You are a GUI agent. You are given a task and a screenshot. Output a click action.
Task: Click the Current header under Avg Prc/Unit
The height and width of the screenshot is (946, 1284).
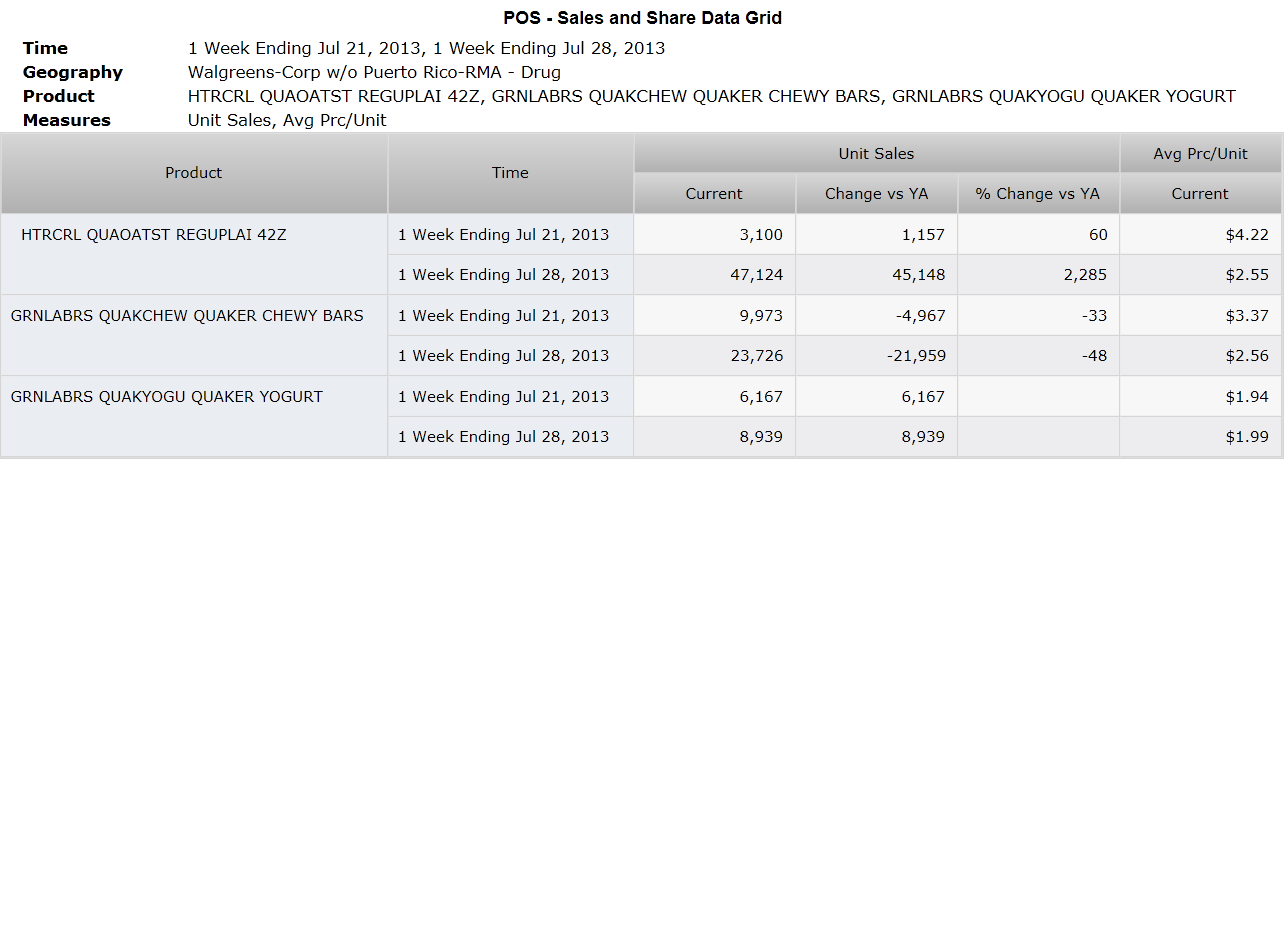(x=1200, y=193)
